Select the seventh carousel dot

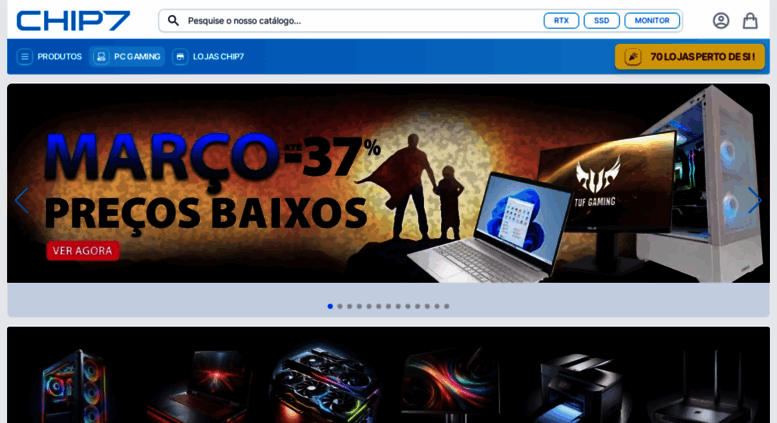tap(388, 306)
